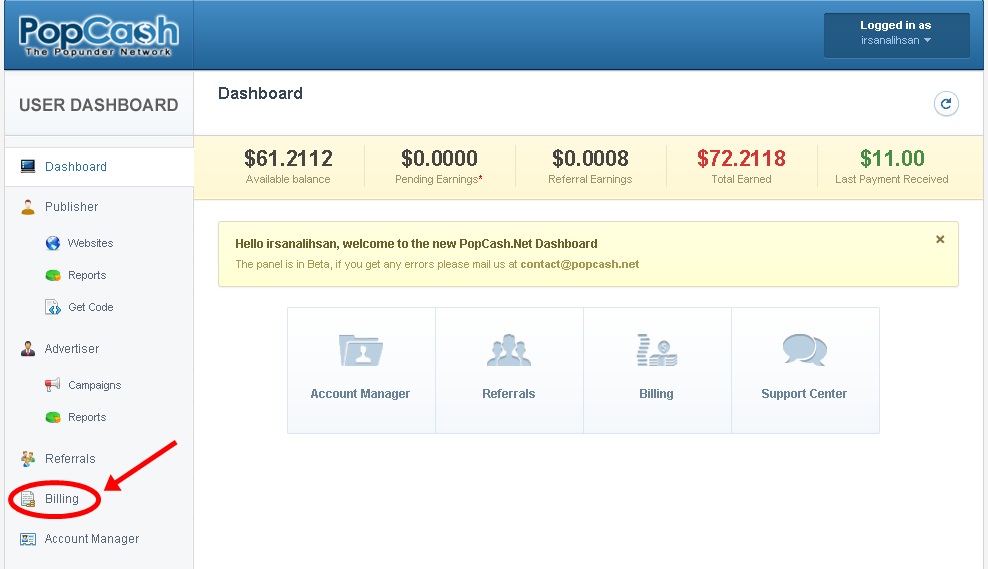Click the PopCash logo

tap(98, 36)
